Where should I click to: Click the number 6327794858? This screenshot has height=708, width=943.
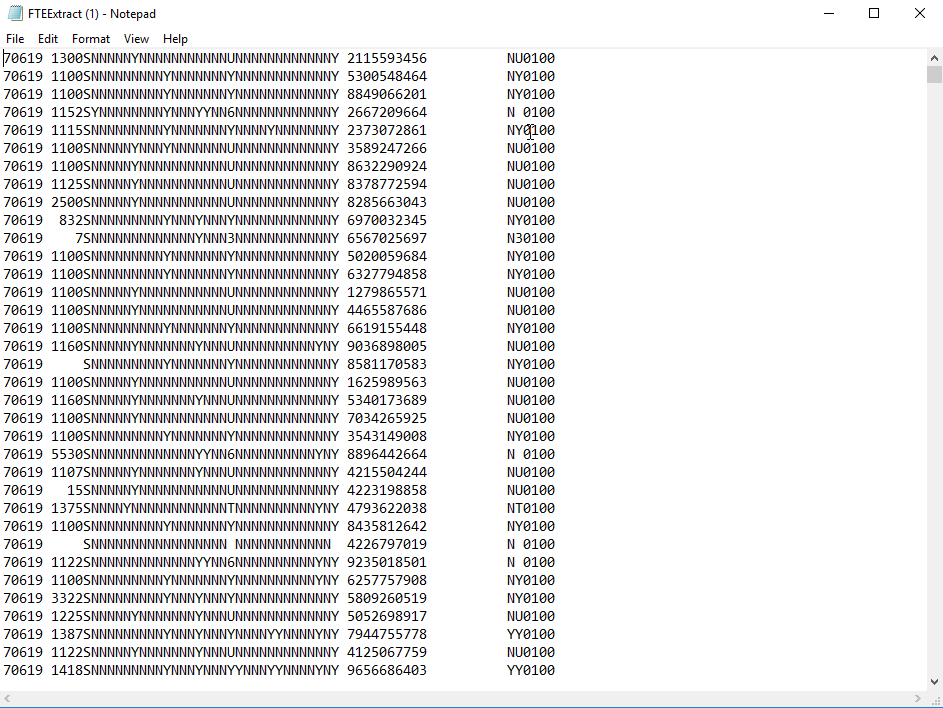(387, 274)
